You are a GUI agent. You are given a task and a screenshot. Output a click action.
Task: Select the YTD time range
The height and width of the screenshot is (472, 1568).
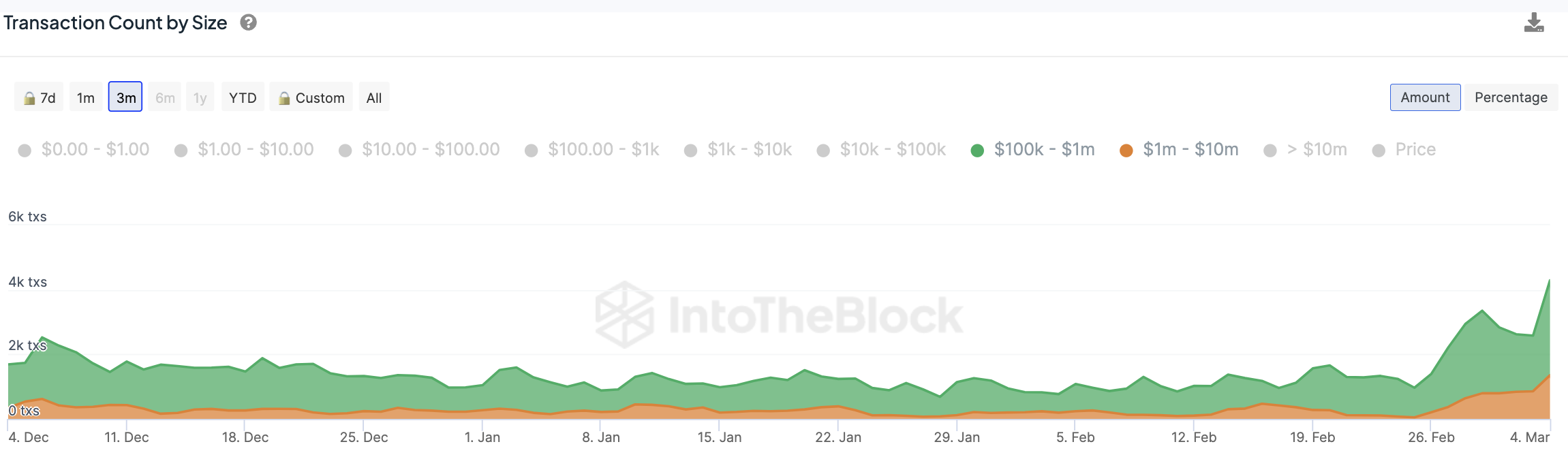(243, 97)
